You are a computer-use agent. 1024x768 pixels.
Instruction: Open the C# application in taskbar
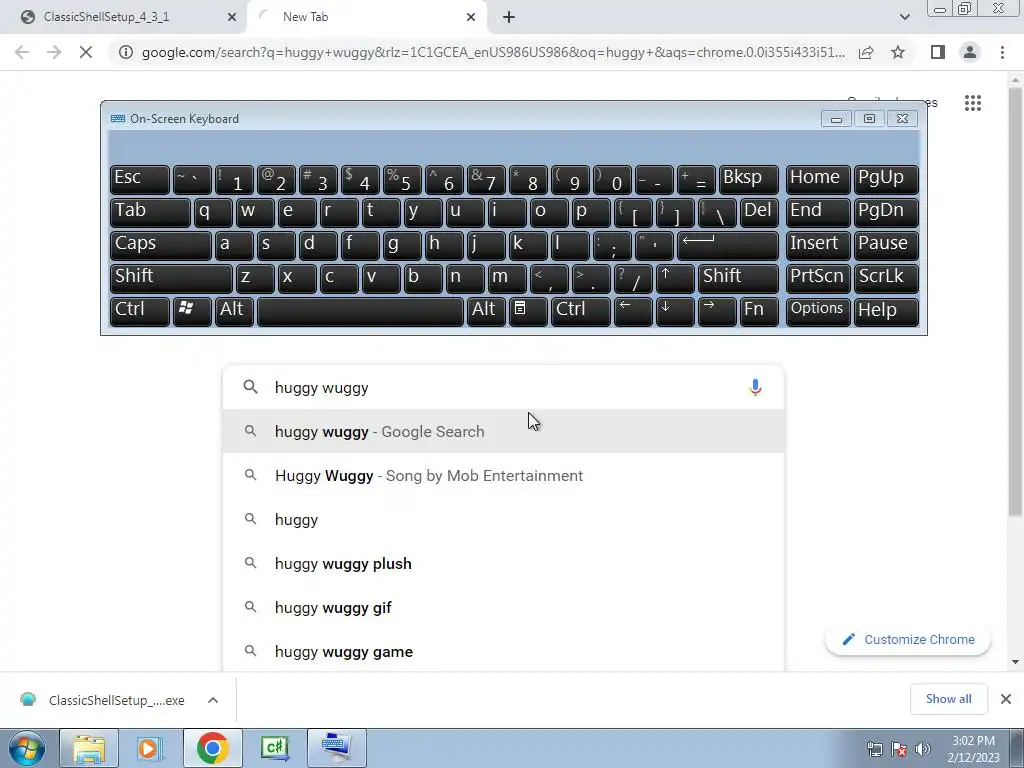coord(274,748)
